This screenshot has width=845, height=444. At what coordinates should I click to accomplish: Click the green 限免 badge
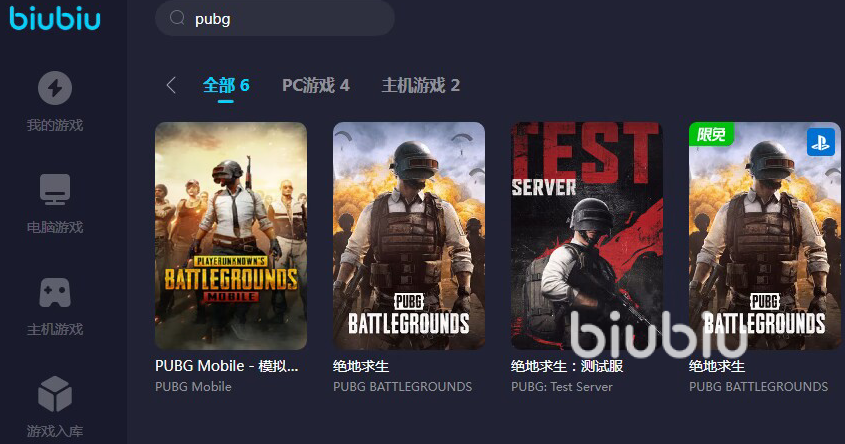pos(711,134)
